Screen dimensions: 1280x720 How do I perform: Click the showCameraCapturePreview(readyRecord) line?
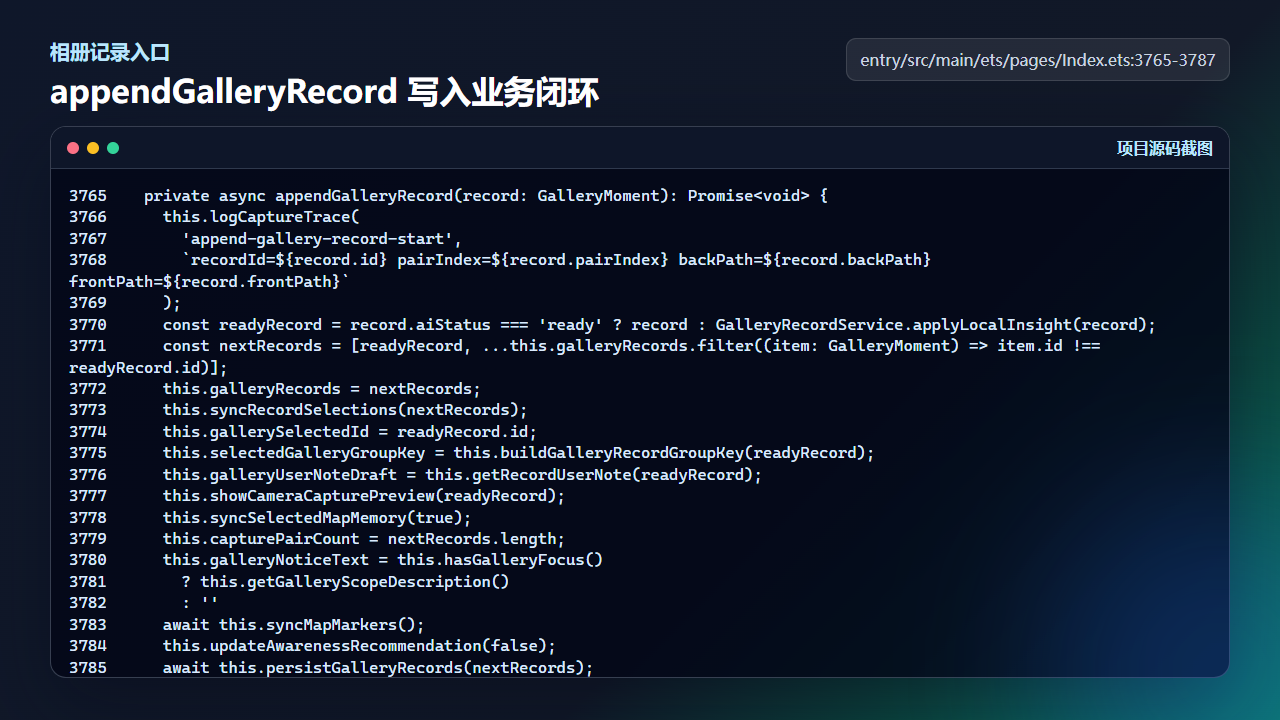364,496
